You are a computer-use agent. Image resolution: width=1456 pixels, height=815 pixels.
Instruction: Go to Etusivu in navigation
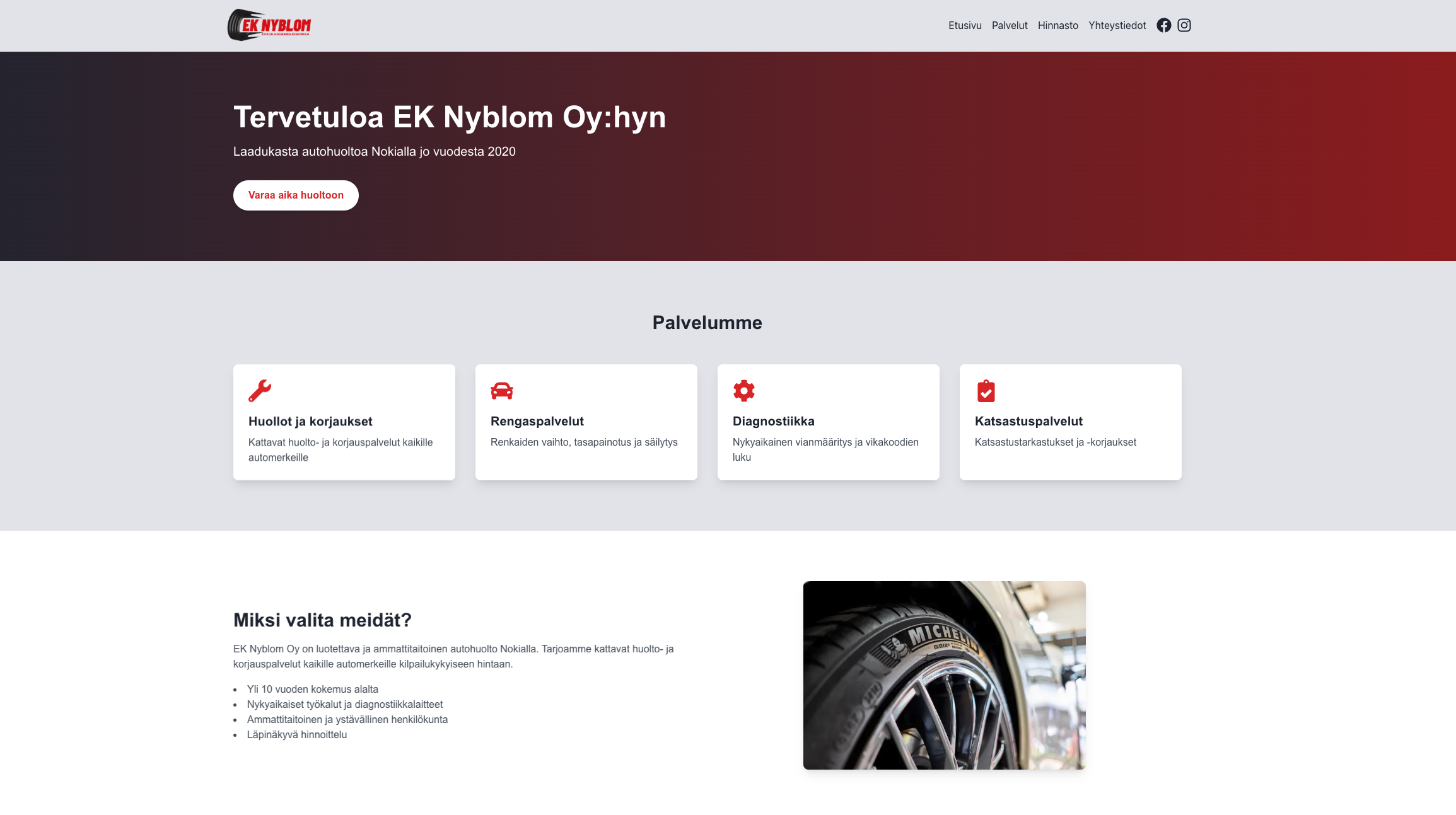(x=964, y=25)
